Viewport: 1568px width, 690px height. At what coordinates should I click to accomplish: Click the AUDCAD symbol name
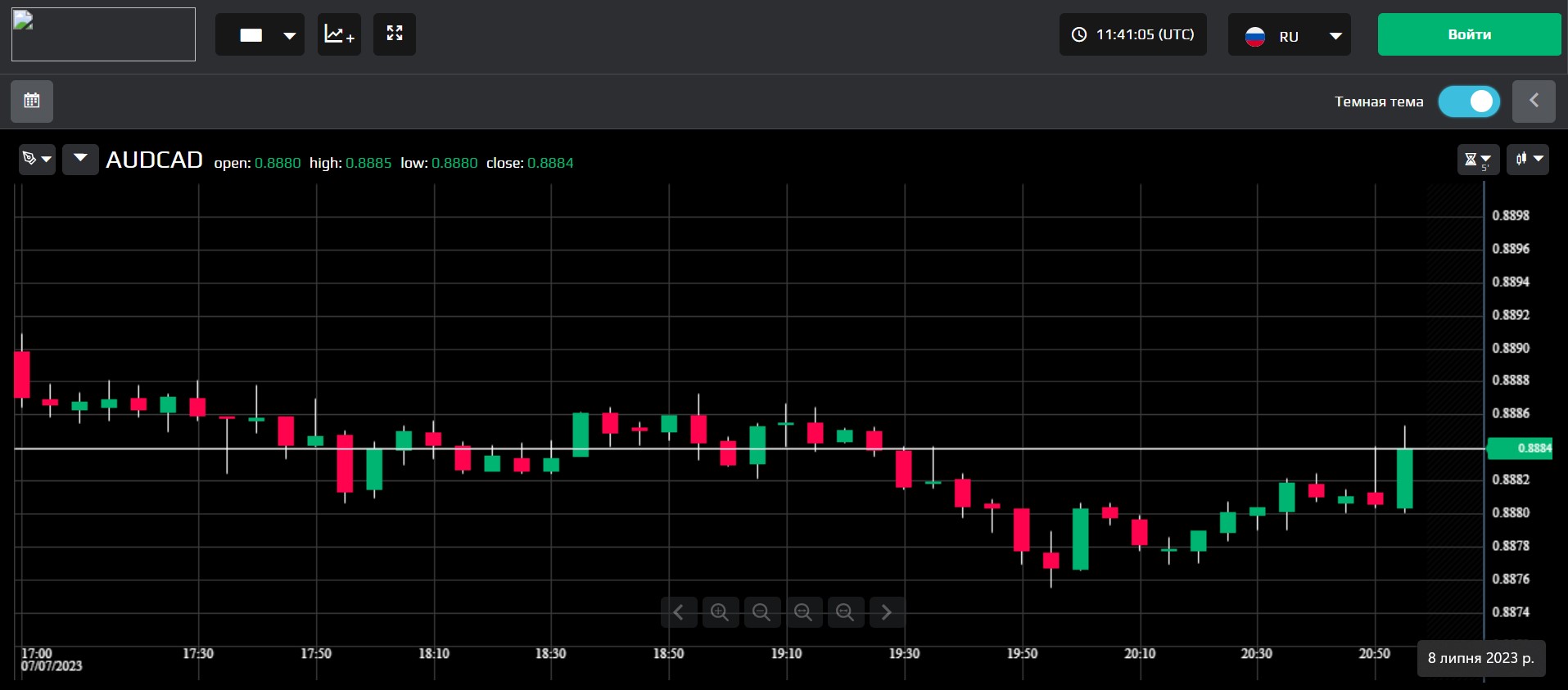point(155,160)
